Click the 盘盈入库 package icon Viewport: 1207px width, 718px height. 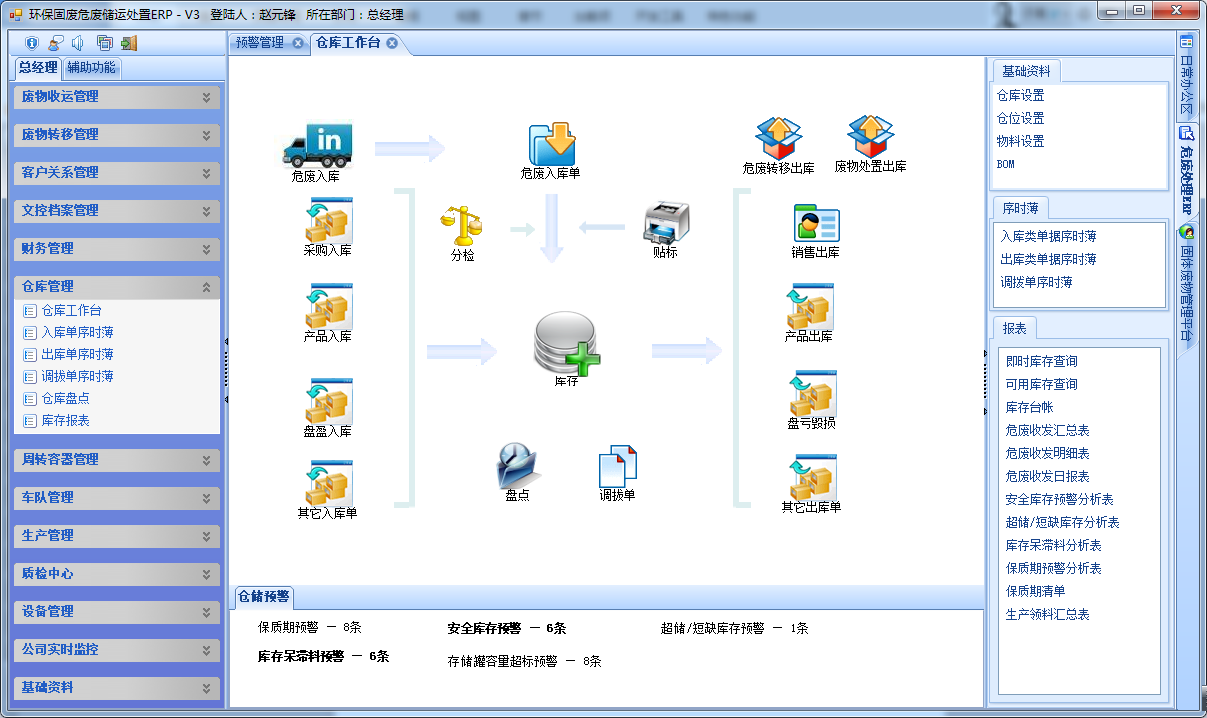tap(328, 400)
